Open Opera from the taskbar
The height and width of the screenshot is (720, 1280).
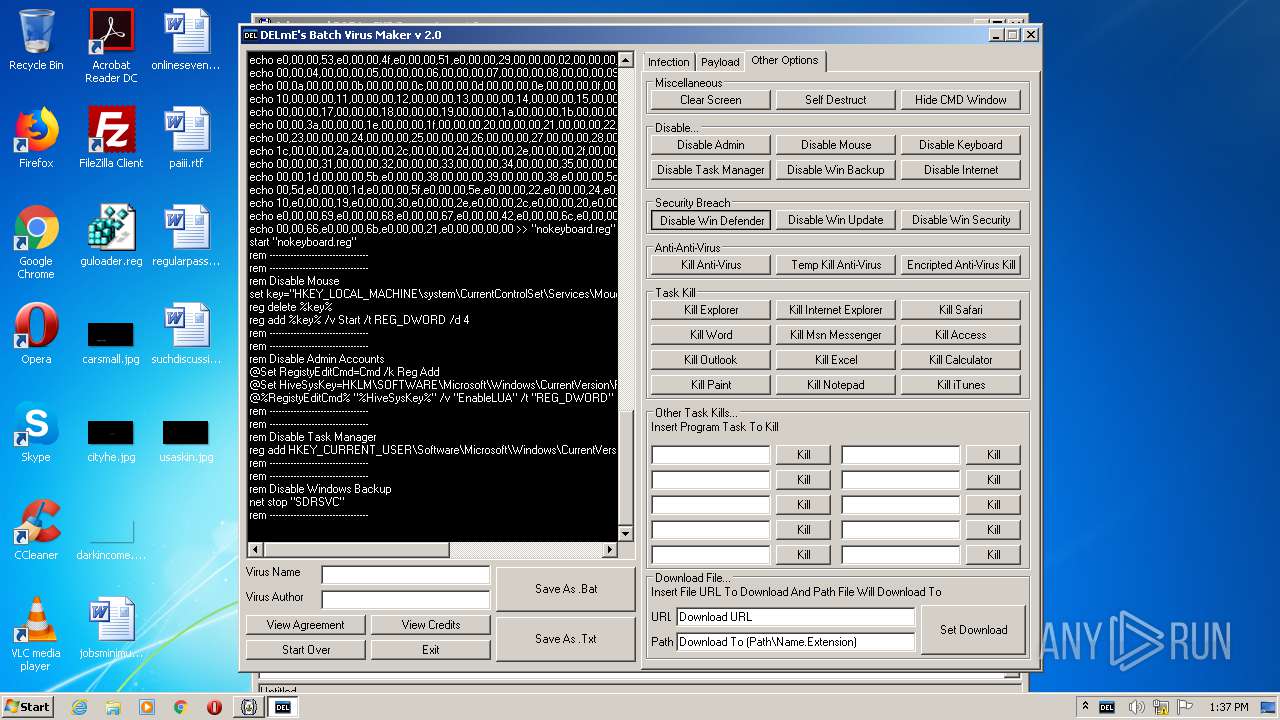[214, 707]
